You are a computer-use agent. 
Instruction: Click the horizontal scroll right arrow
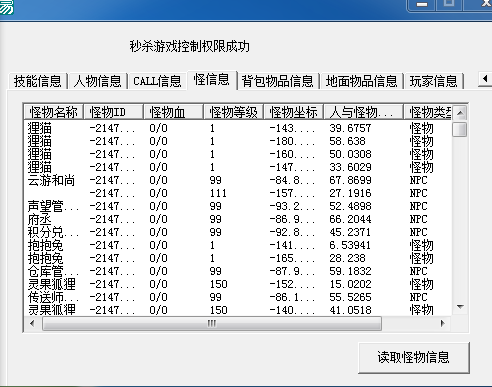coord(443,323)
